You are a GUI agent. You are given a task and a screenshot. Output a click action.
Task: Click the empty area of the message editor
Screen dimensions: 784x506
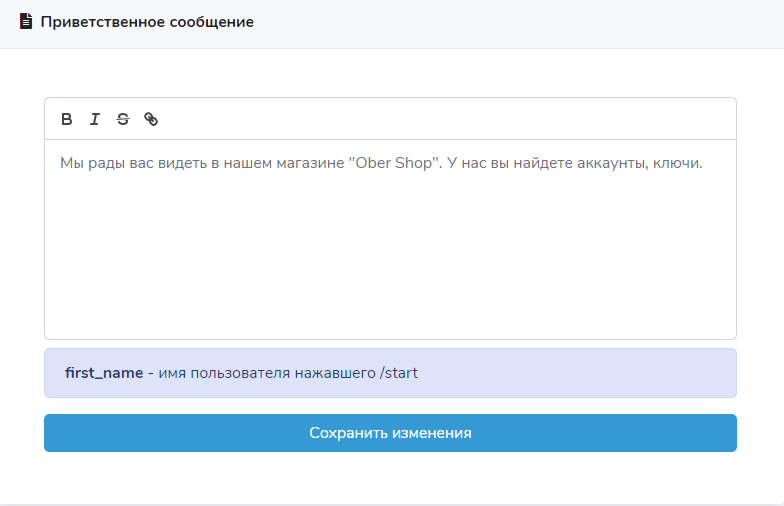390,260
